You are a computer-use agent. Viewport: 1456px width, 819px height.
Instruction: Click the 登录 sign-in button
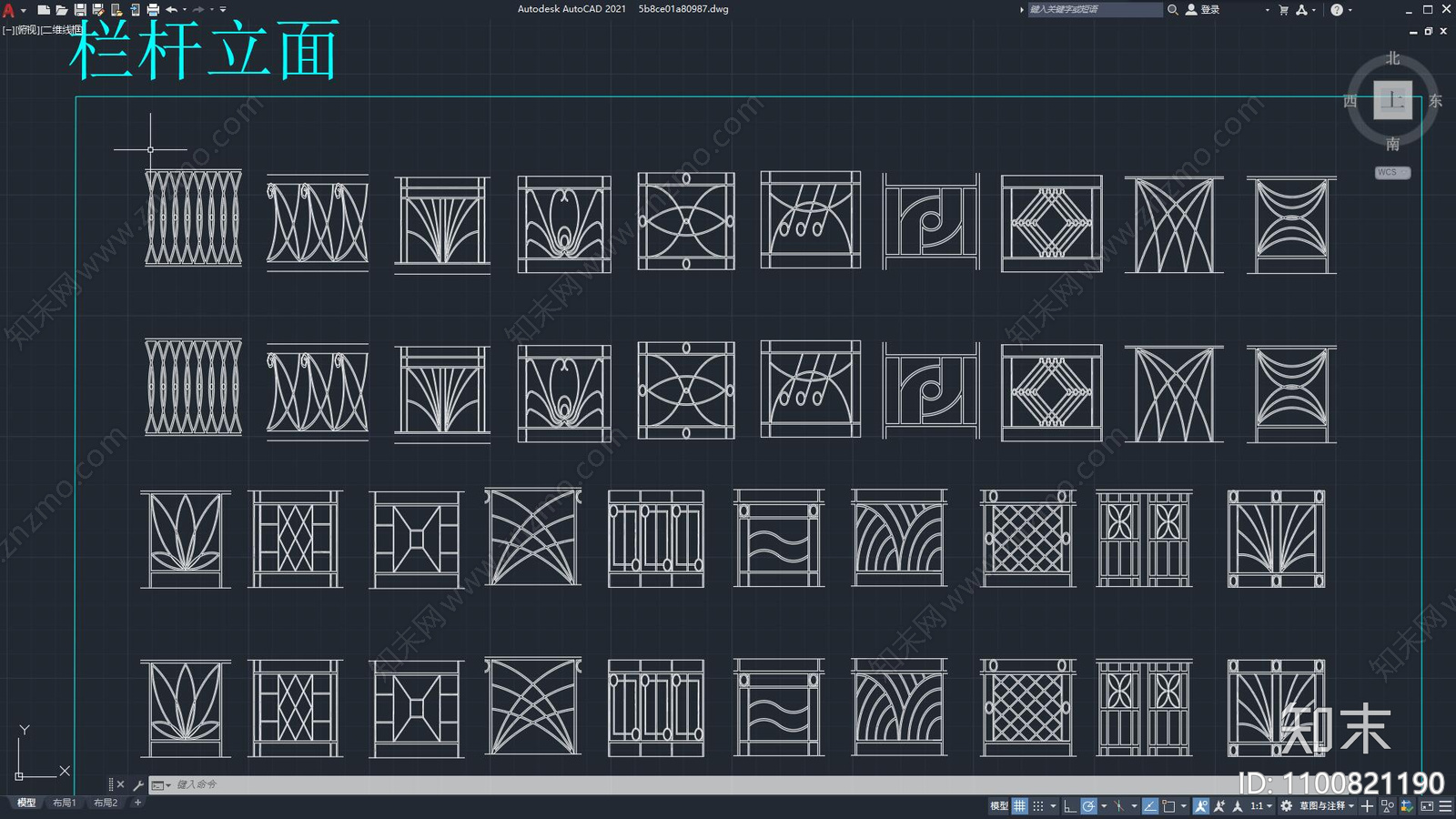point(1209,10)
